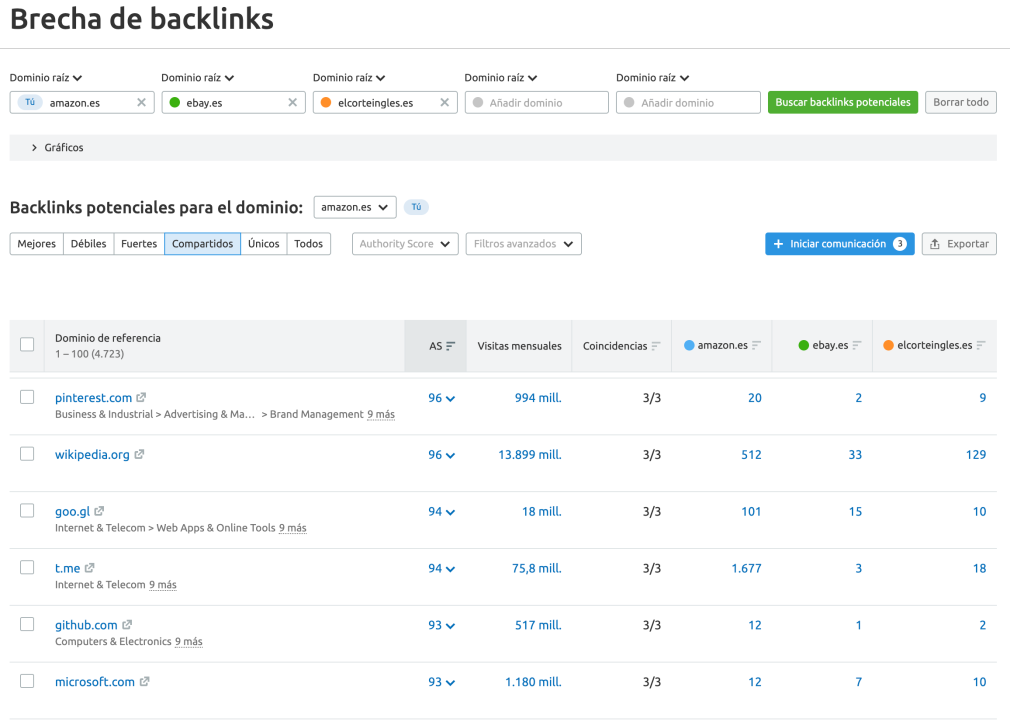Image resolution: width=1010 pixels, height=722 pixels.
Task: Open the goo.gl domain link
Action: pyautogui.click(x=72, y=511)
